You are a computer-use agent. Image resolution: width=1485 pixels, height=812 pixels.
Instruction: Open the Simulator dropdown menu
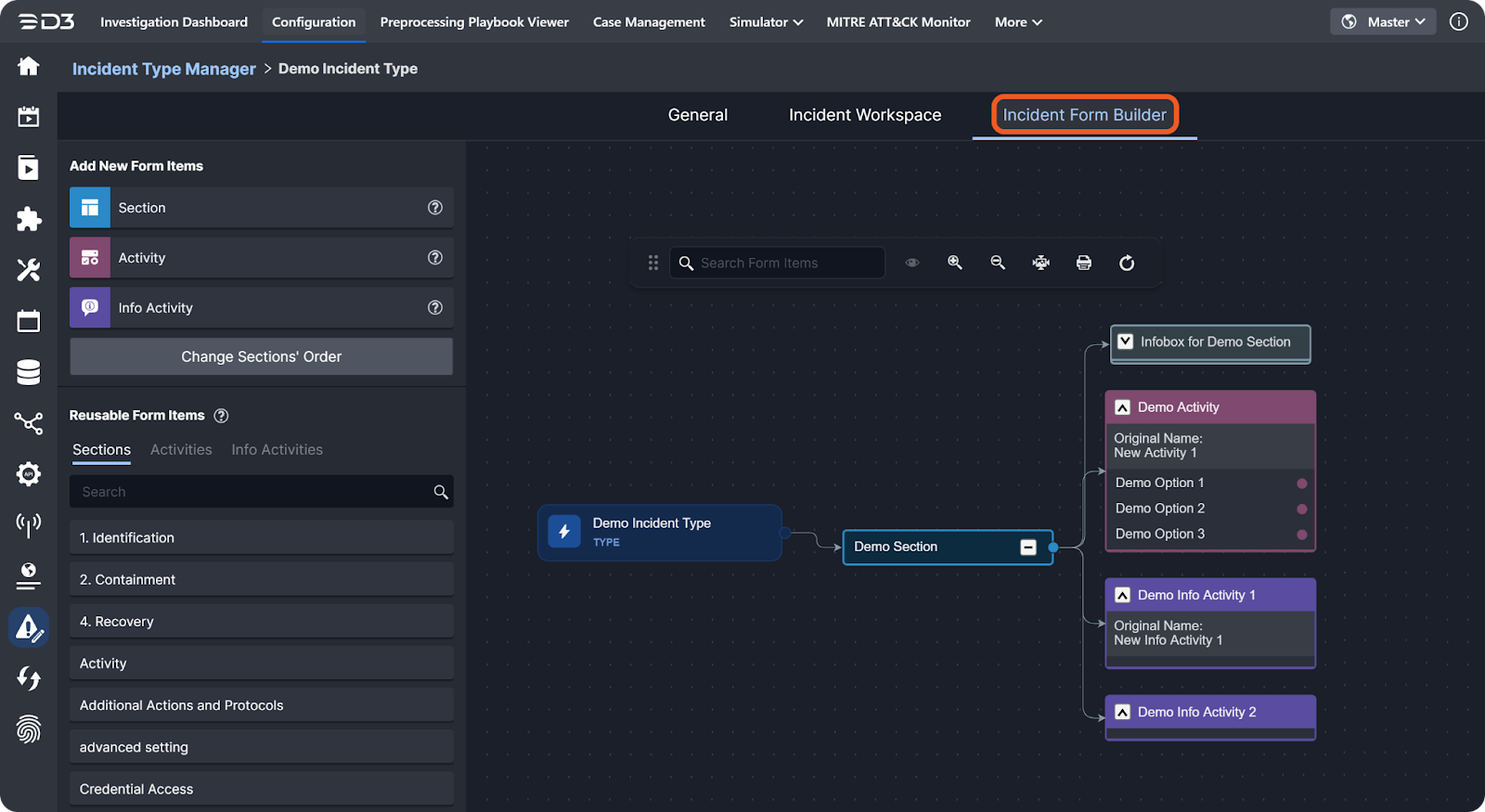click(x=766, y=22)
